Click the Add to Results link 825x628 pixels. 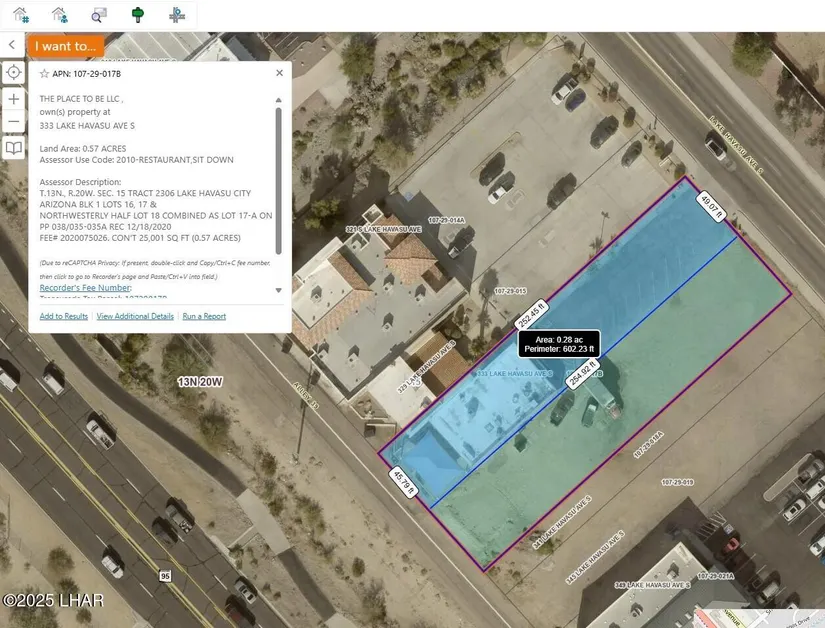[63, 316]
